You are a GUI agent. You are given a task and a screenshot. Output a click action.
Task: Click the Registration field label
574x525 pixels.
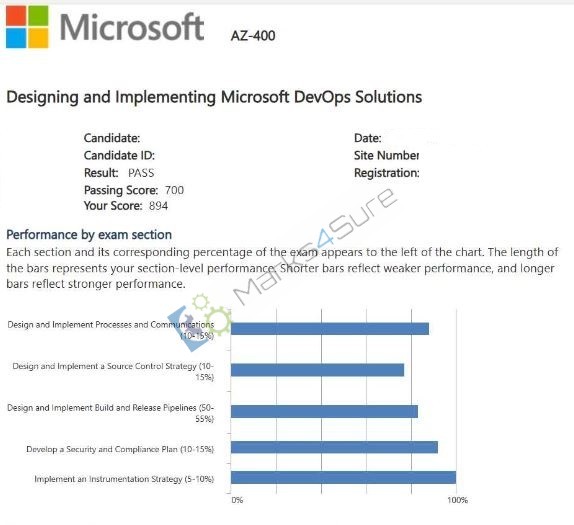[x=387, y=173]
